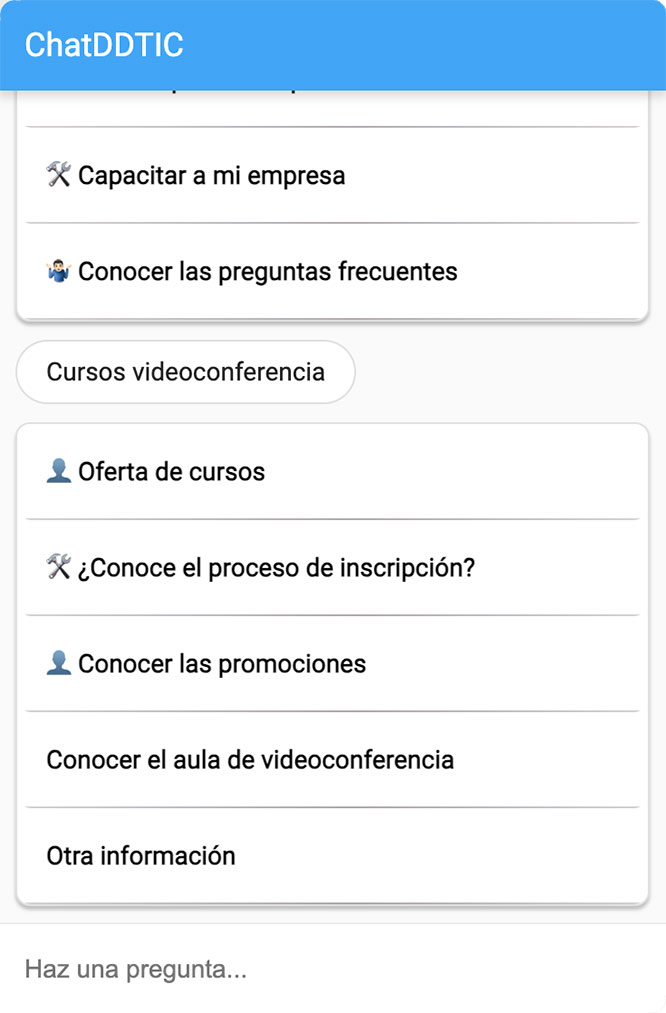666x1013 pixels.
Task: Click the Cursos videoconferencia message chip
Action: (x=186, y=372)
